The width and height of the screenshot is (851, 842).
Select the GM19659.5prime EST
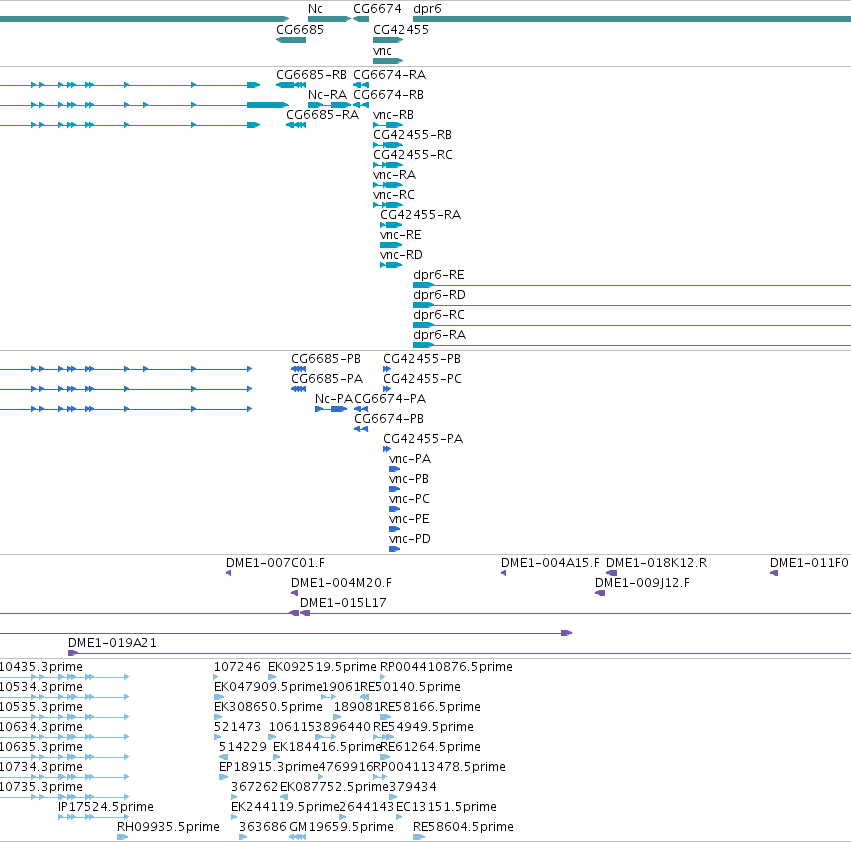(341, 827)
